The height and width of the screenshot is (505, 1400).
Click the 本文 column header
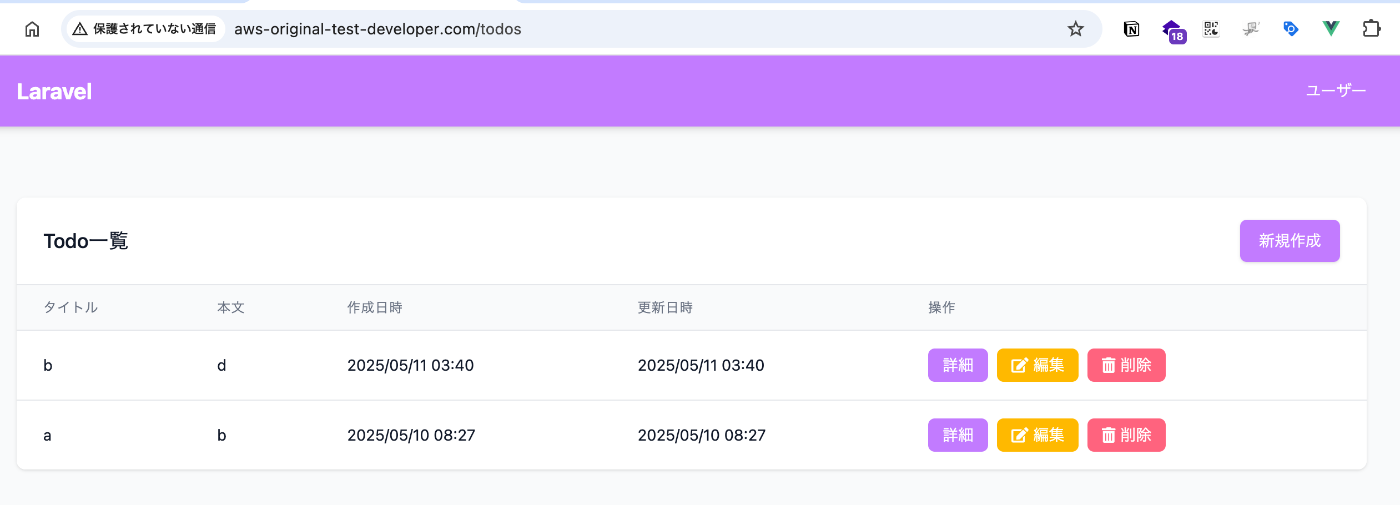(x=231, y=307)
